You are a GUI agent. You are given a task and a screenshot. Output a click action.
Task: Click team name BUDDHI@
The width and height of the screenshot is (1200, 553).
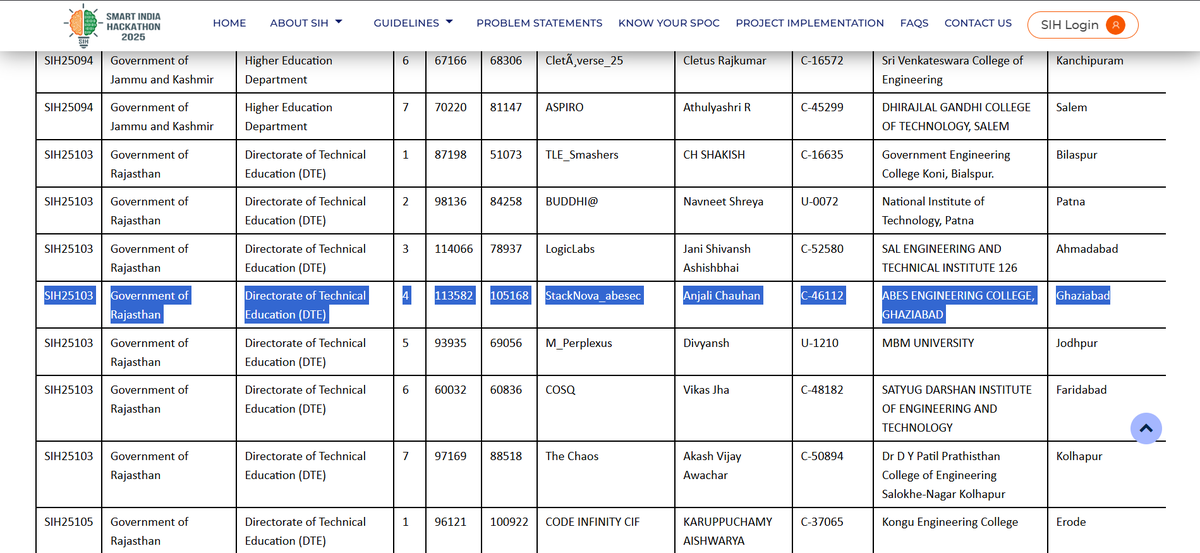tap(573, 202)
